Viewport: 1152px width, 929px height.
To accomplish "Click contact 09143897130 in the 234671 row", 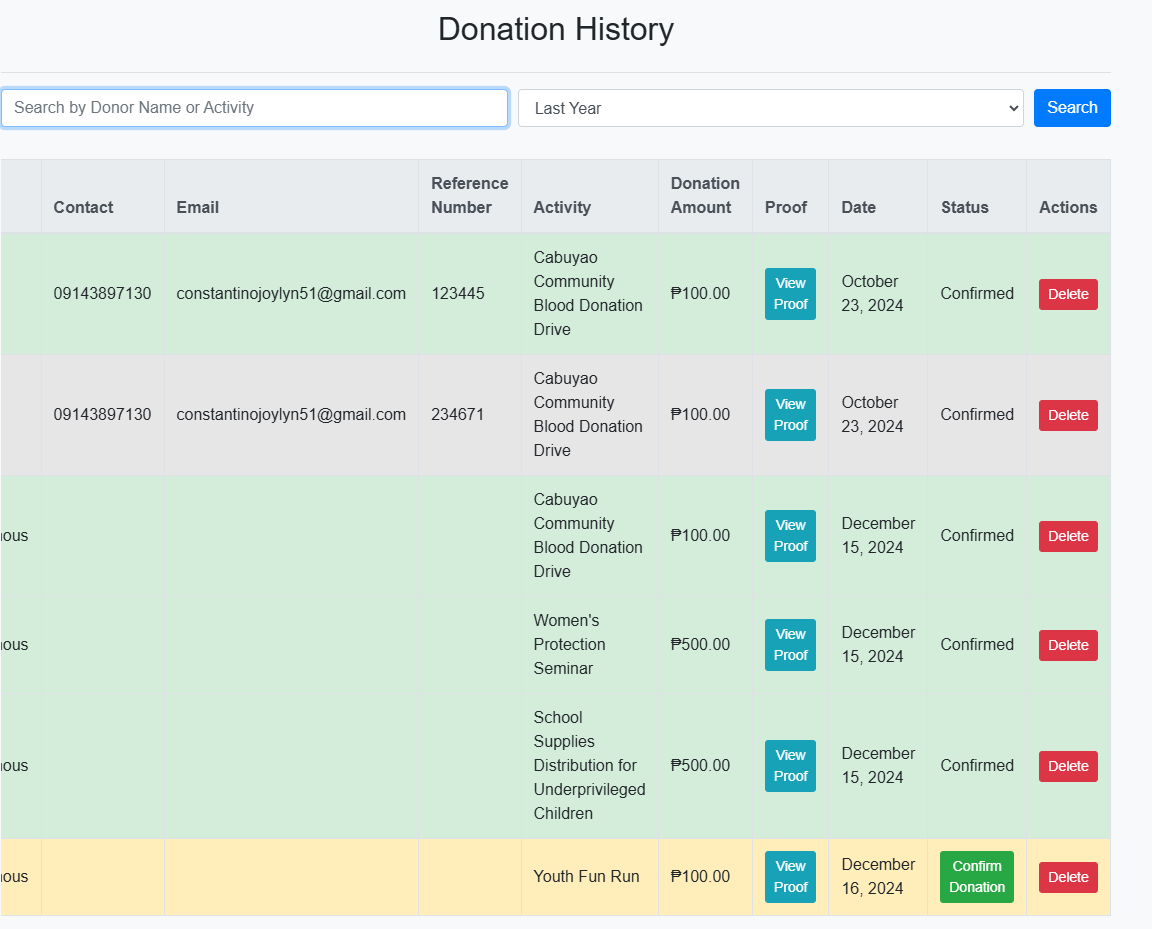I will click(102, 415).
